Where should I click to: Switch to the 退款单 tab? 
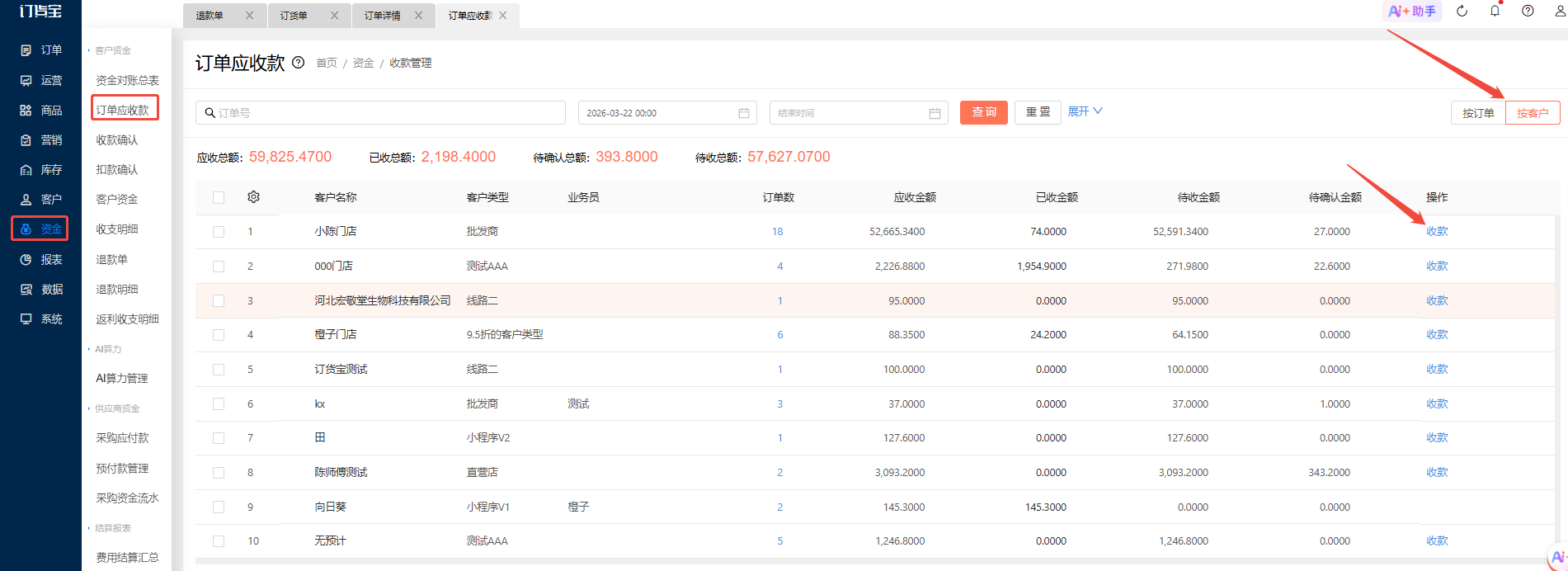click(x=210, y=16)
